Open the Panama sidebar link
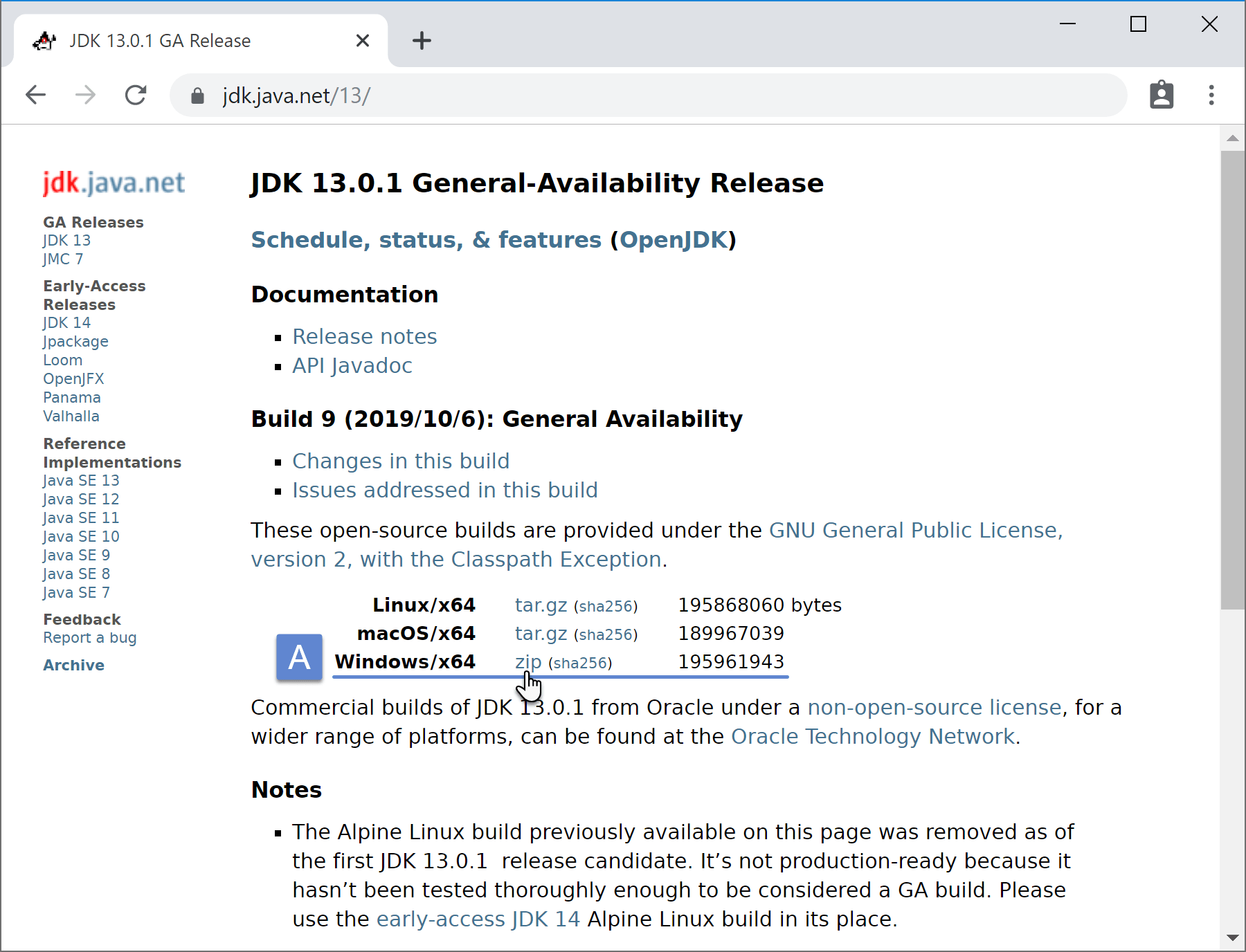Screen dimensions: 1246x952 72,397
